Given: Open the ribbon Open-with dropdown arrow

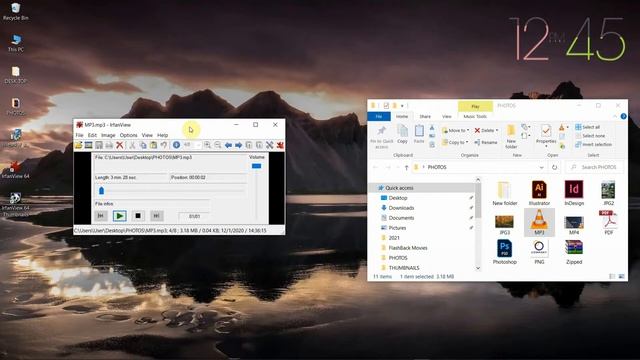Looking at the screenshot, I should (x=567, y=127).
